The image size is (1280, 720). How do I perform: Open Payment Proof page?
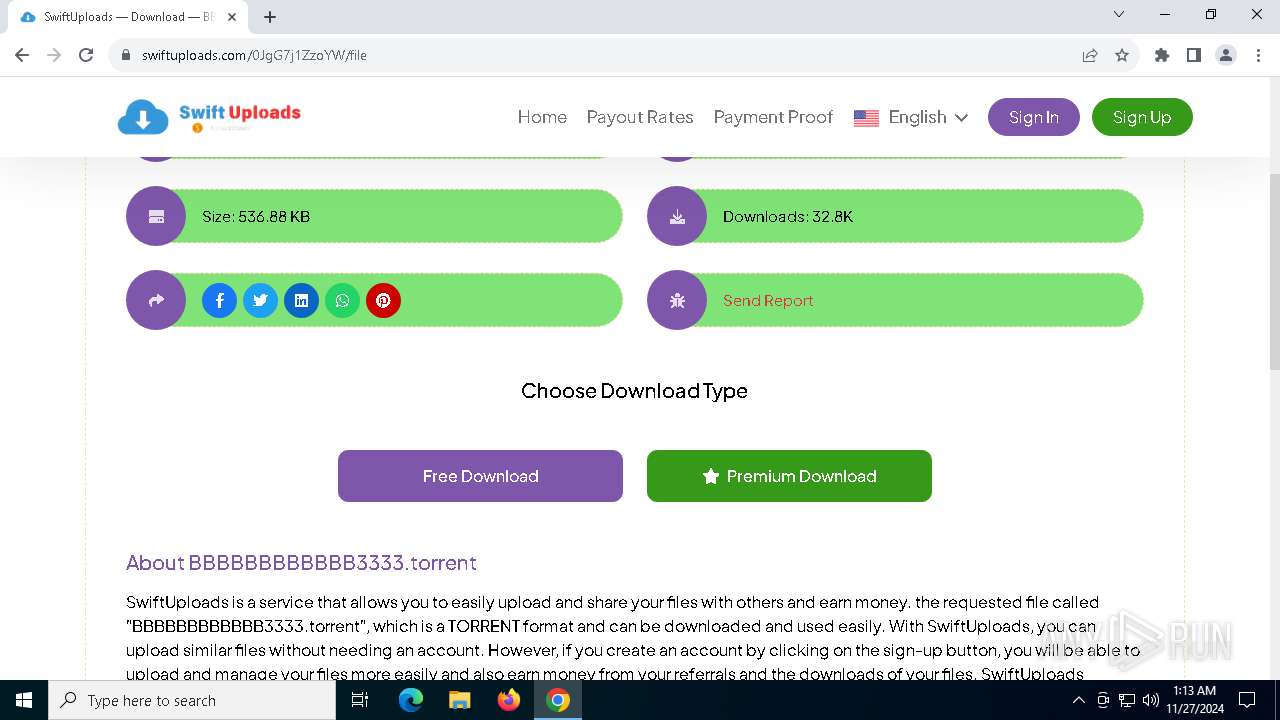pos(773,117)
